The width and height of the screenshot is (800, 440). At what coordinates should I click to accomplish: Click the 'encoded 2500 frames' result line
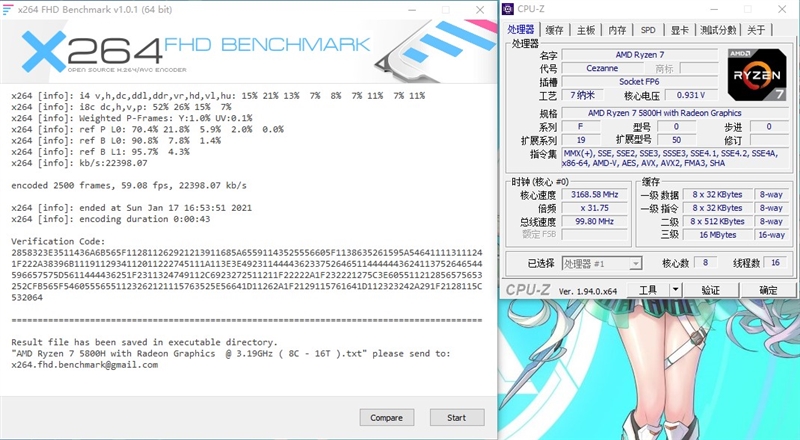tap(129, 186)
